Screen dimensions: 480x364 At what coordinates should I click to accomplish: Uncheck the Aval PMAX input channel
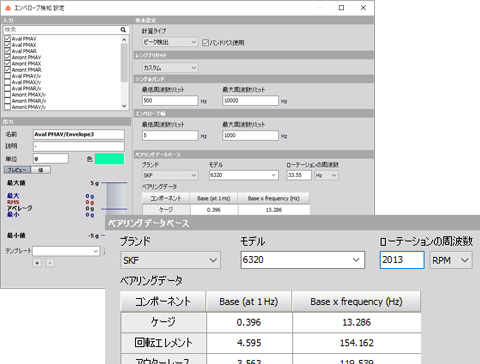coord(7,45)
